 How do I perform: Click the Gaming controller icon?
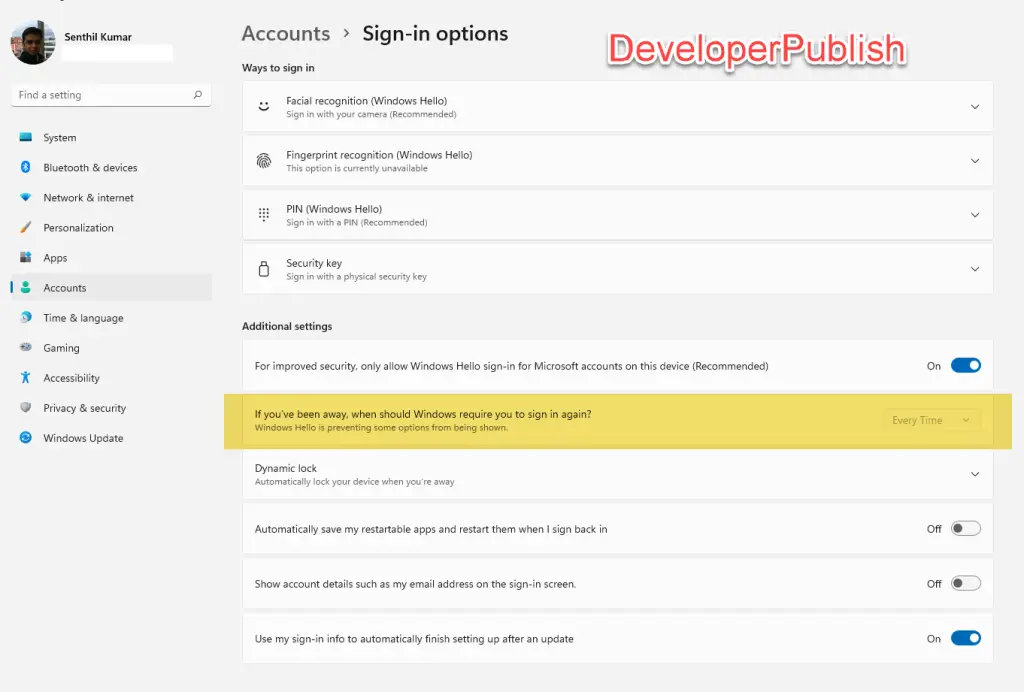(25, 347)
